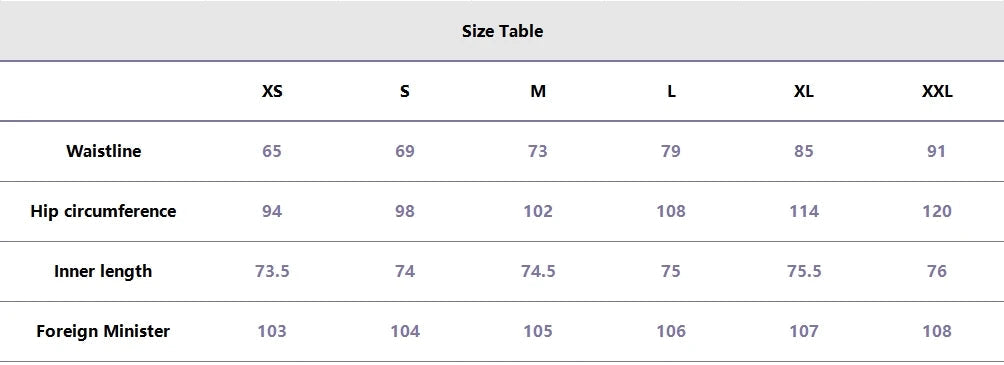Select Hip circumference value 120
Viewport: 1004px width, 365px height.
coord(937,211)
